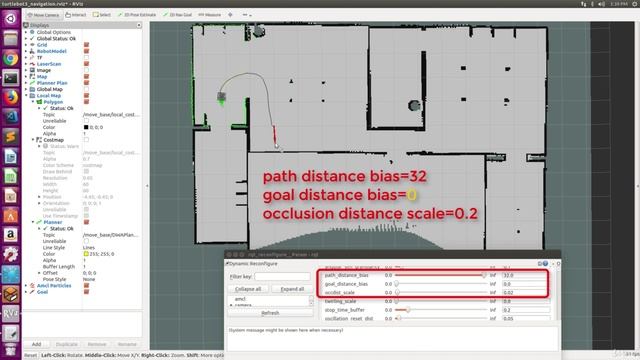Activate the Select tool in toolbar
This screenshot has width=640, height=360.
(102, 15)
